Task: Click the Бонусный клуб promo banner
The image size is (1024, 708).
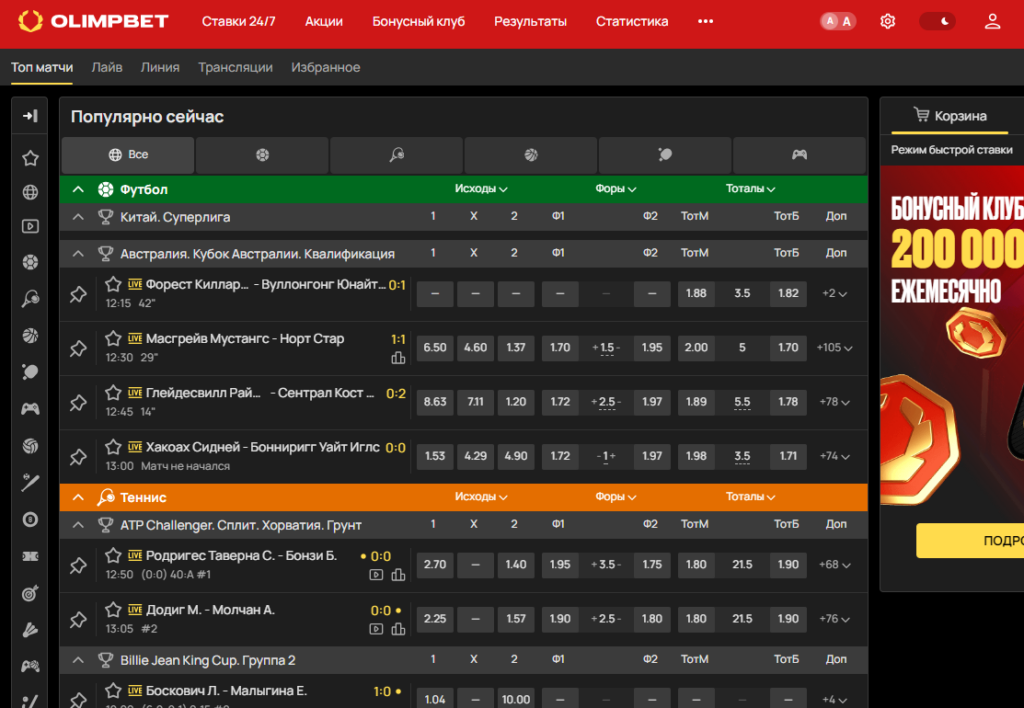Action: pyautogui.click(x=952, y=378)
